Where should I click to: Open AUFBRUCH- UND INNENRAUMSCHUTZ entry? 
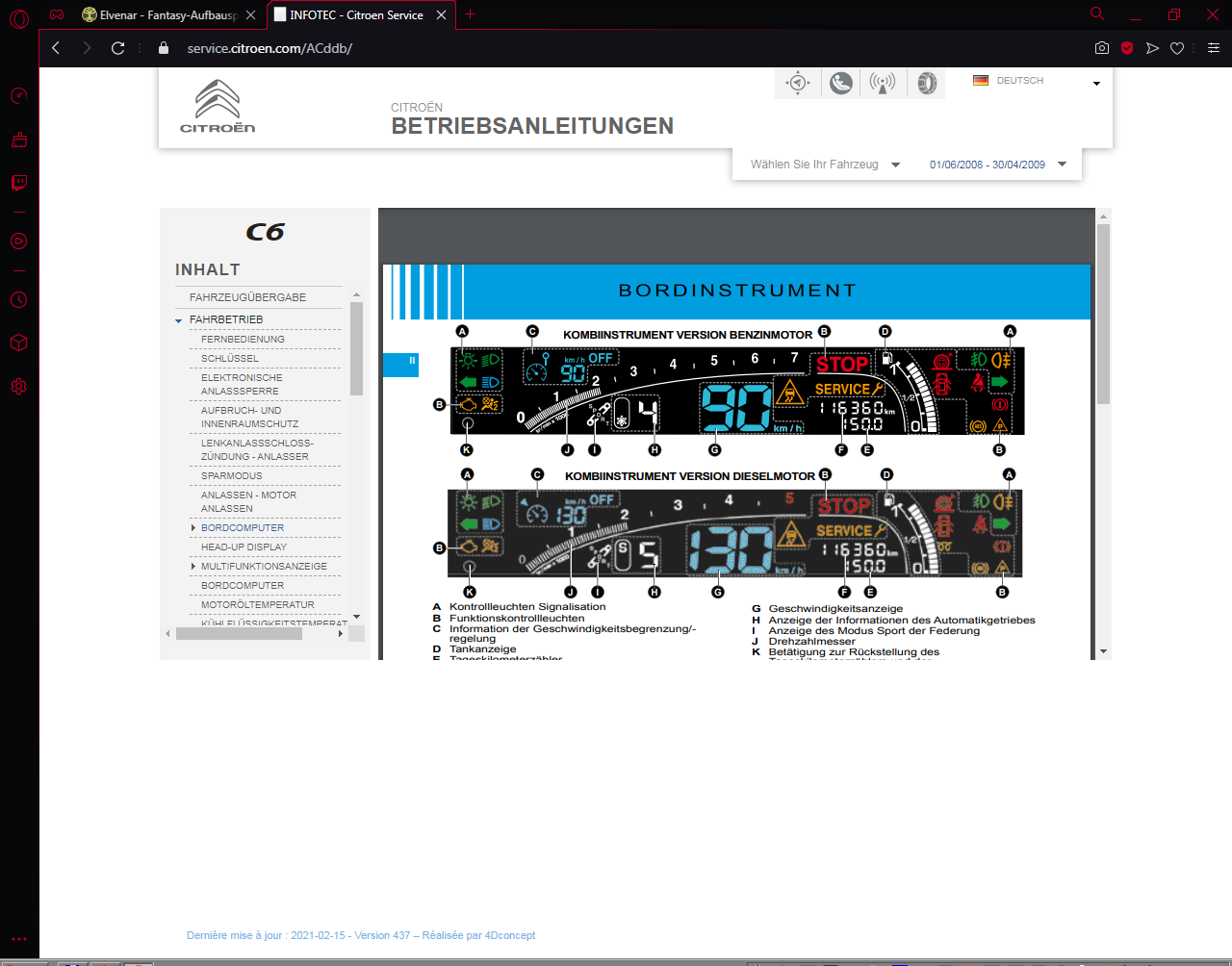[250, 418]
